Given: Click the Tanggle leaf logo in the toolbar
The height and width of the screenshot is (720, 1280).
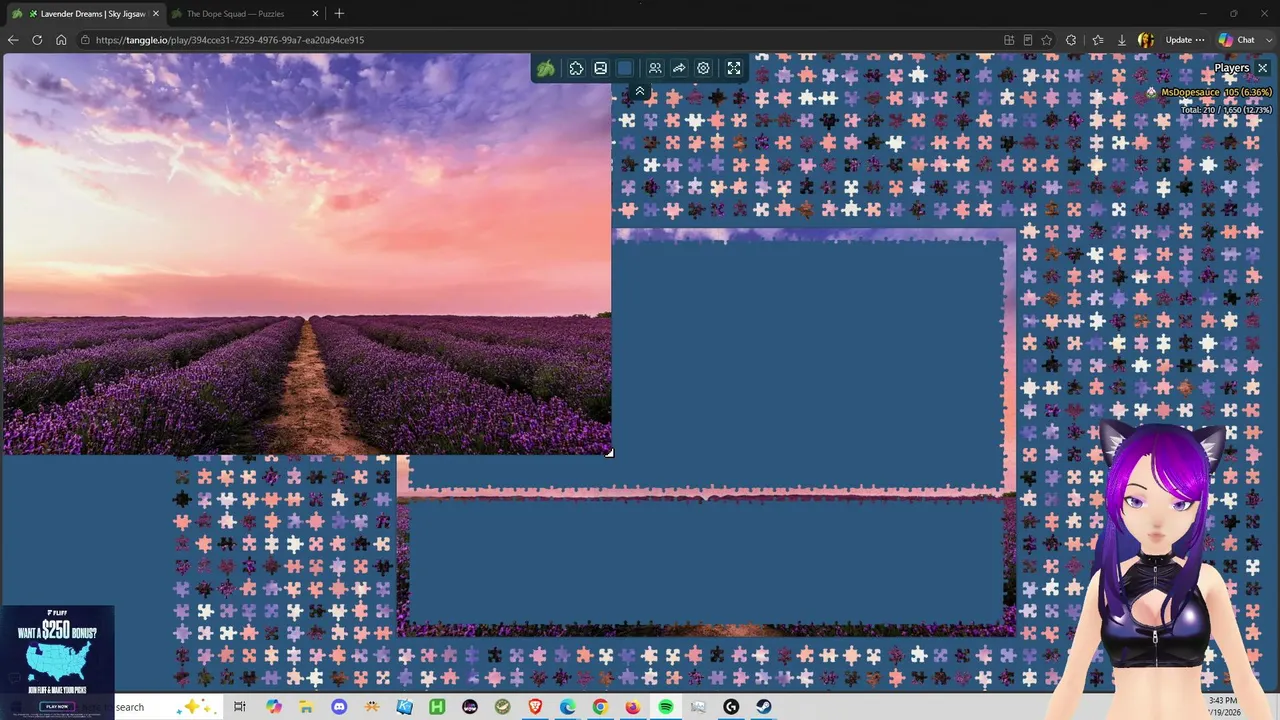Looking at the screenshot, I should [x=546, y=68].
